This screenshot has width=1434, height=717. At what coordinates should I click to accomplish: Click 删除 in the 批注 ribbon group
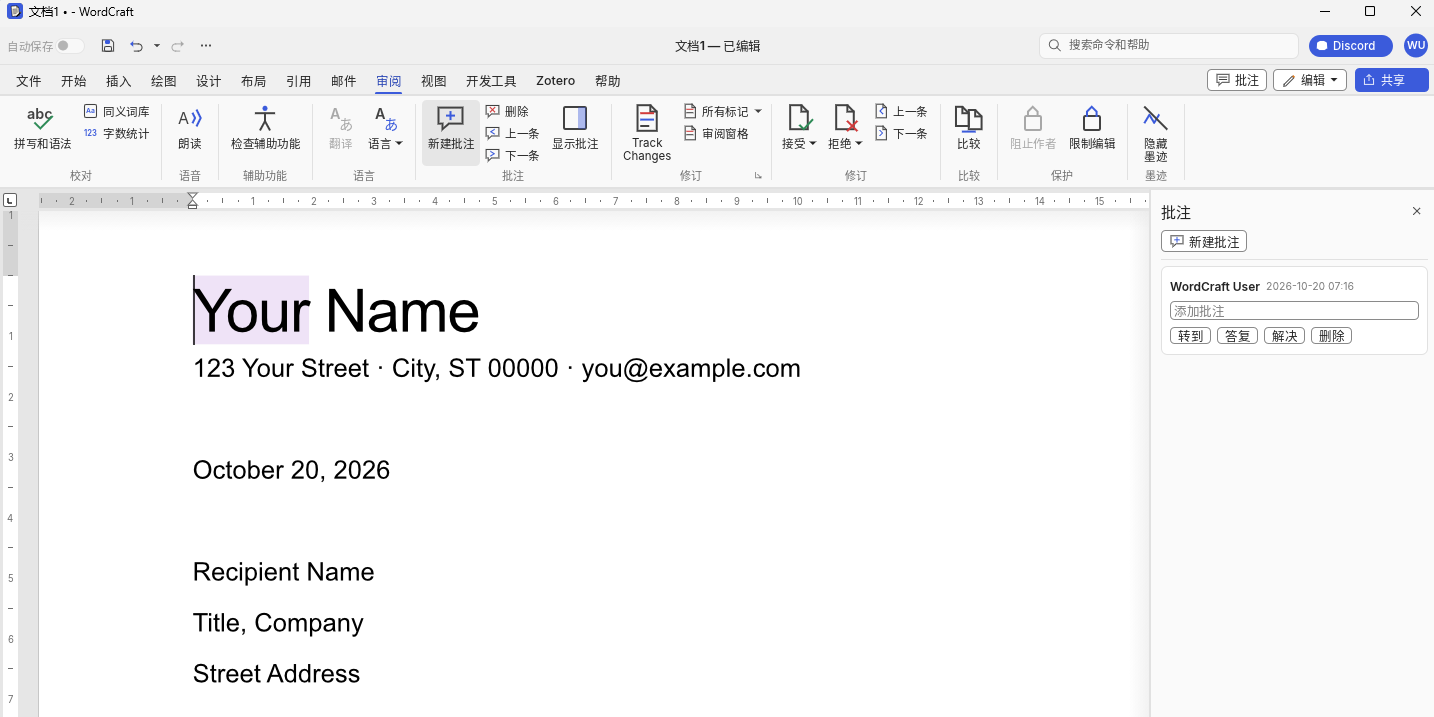click(507, 112)
